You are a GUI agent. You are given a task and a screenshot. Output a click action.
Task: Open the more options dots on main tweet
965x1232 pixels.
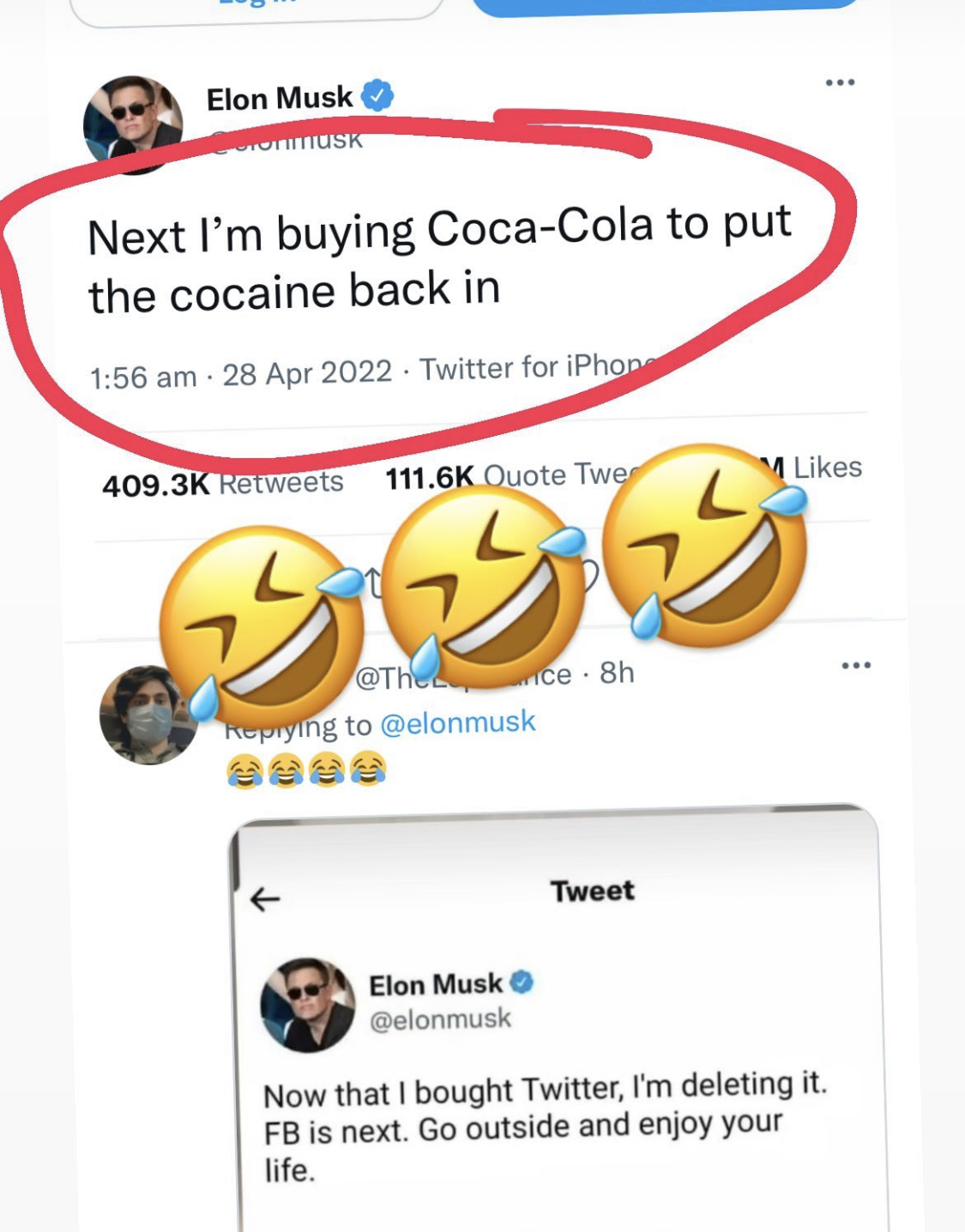pos(840,82)
